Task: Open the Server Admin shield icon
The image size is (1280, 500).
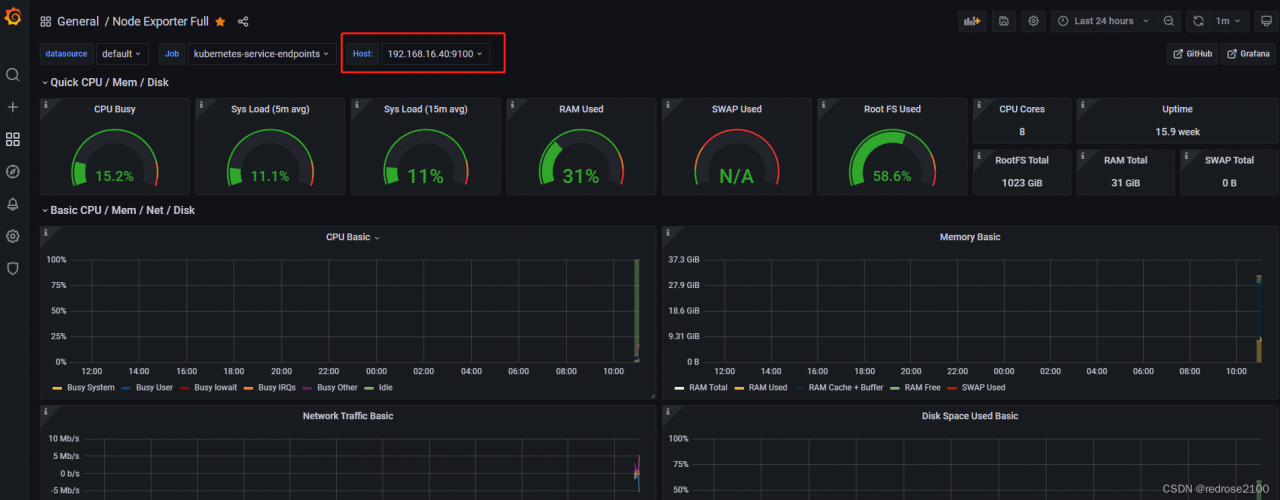Action: pyautogui.click(x=13, y=268)
